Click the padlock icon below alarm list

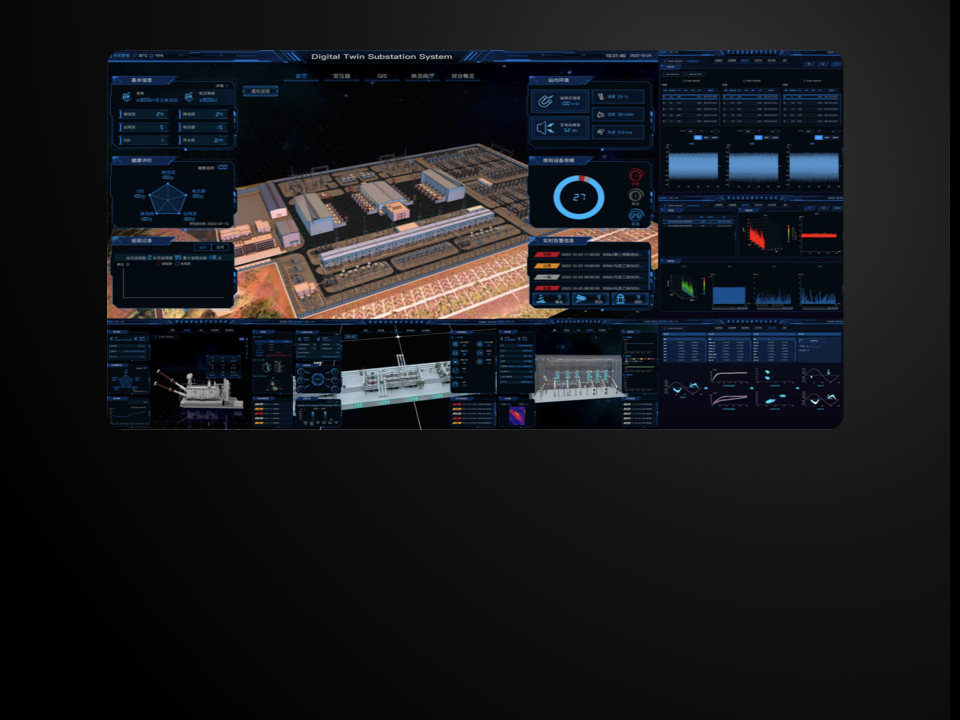[x=620, y=298]
